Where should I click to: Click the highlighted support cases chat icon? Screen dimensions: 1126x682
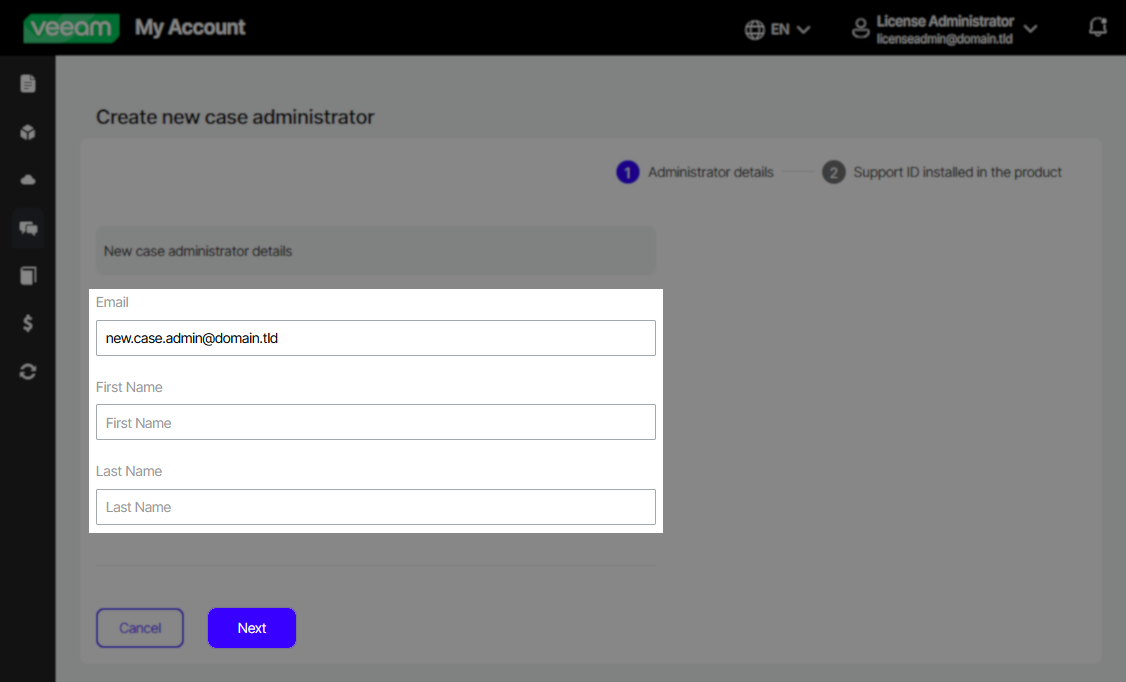26,227
